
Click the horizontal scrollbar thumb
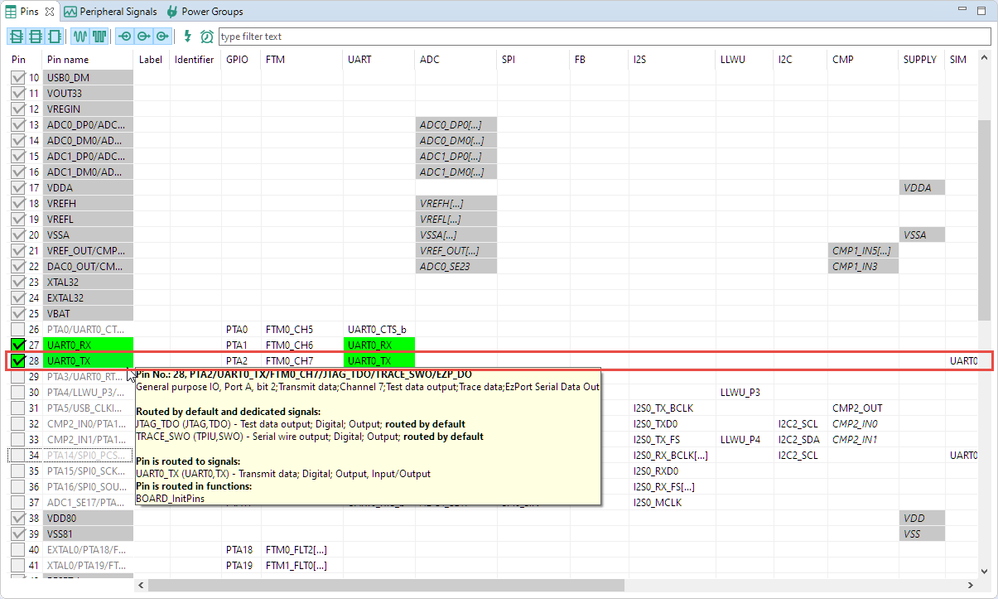386,585
